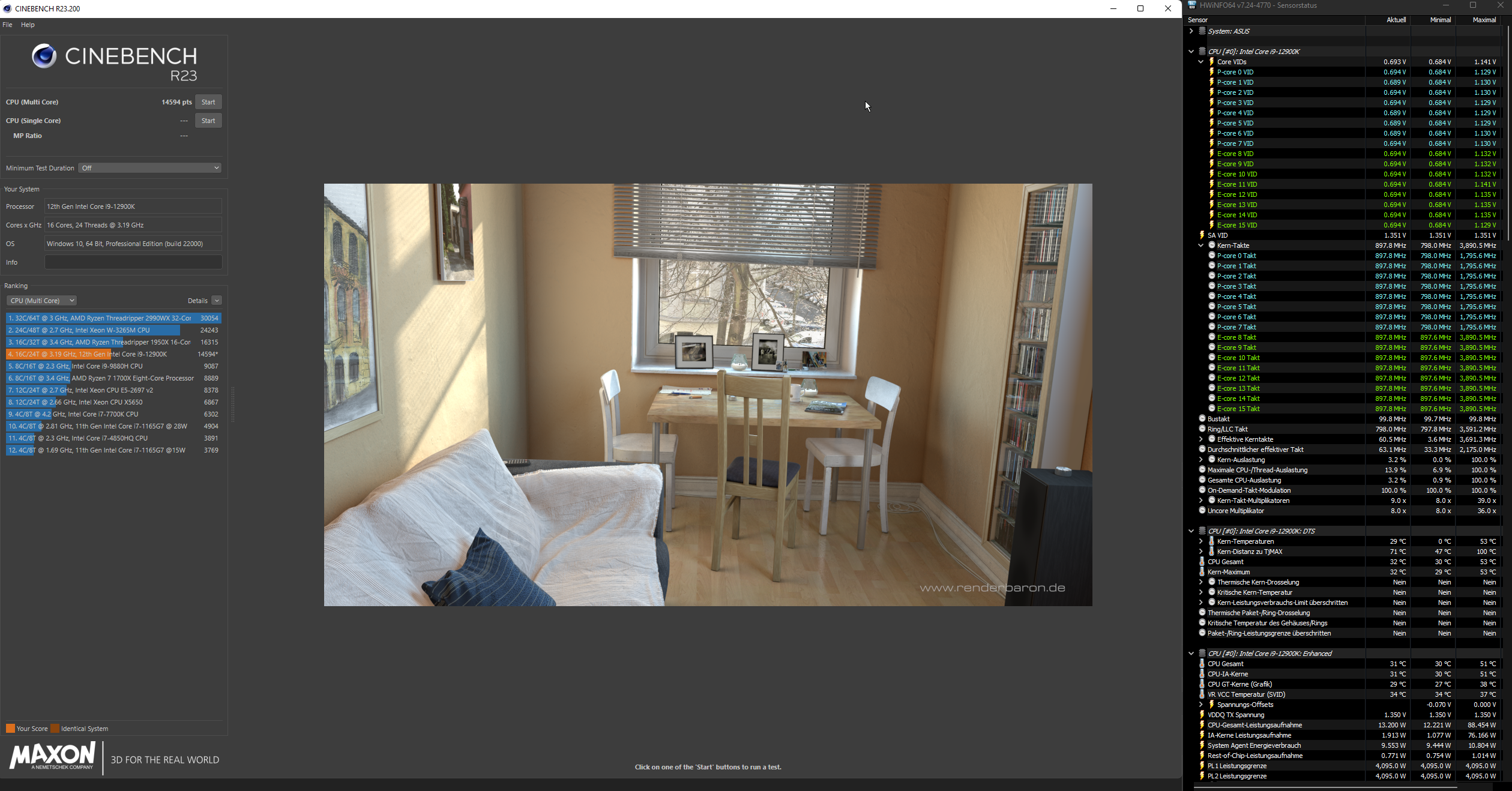Collapse the CPU i9-12900K DTS section

point(1191,531)
